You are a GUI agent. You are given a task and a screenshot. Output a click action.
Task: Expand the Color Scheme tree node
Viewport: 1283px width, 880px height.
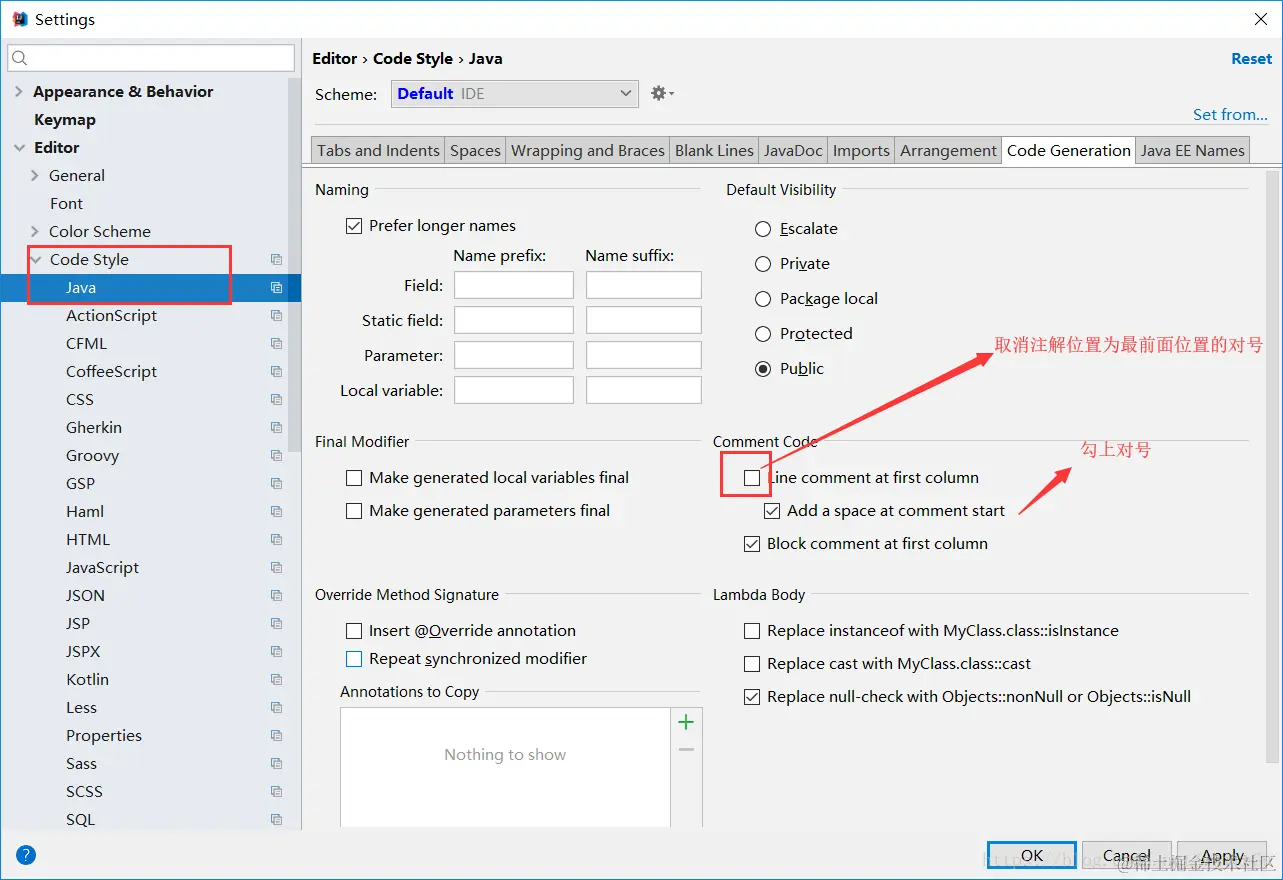tap(35, 231)
